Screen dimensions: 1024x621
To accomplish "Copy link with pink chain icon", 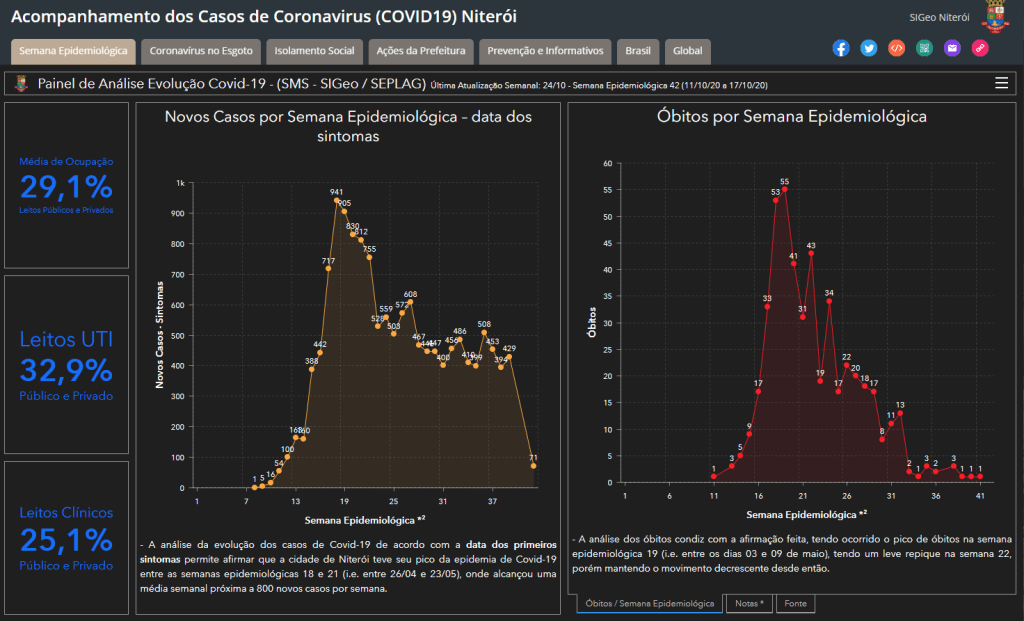I will 980,48.
